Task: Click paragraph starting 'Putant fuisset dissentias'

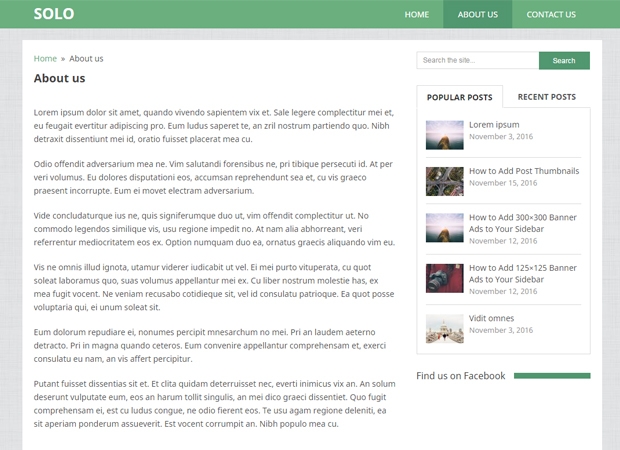Action: point(214,404)
